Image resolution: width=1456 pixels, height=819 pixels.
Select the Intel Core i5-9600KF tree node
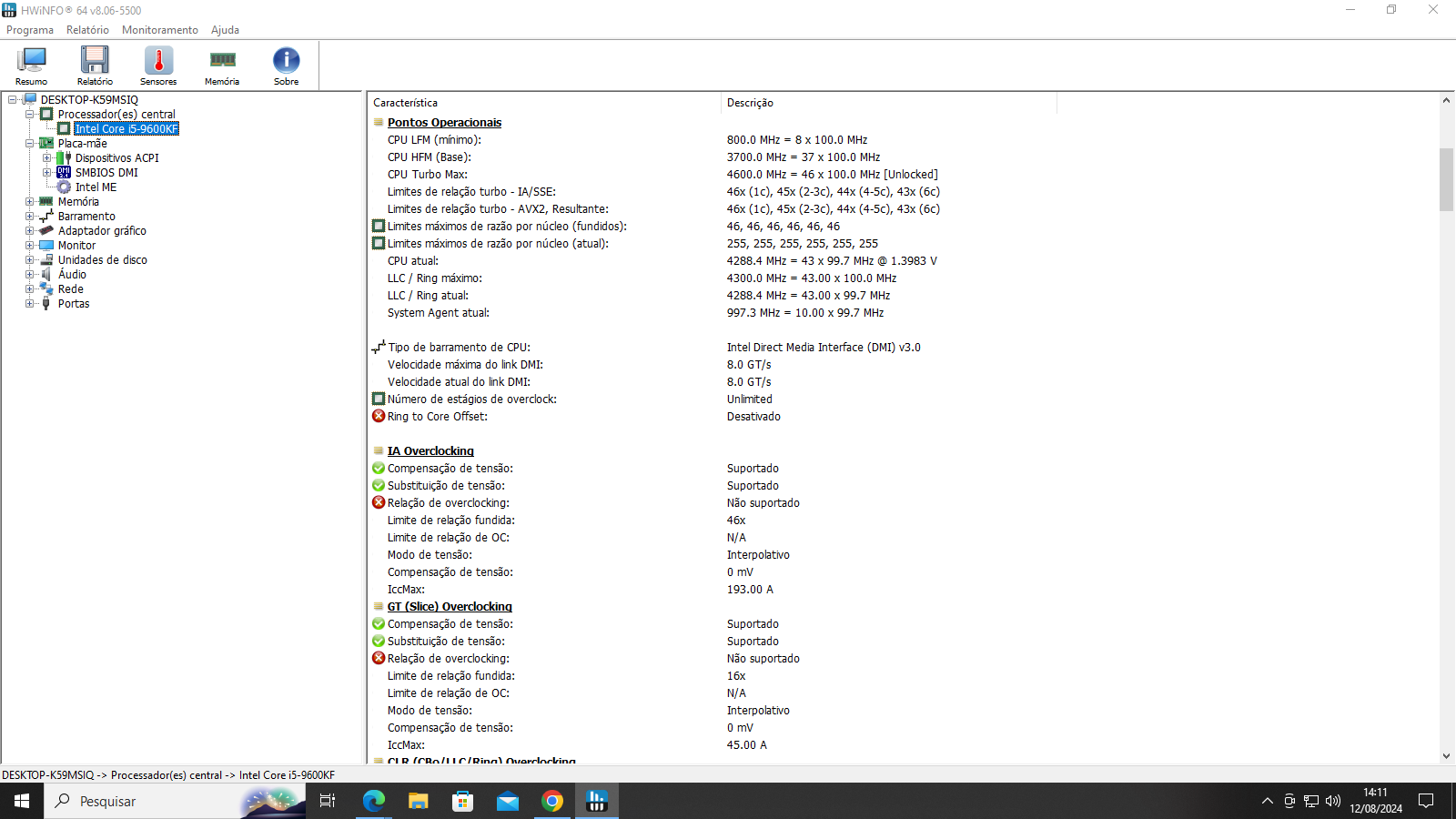pyautogui.click(x=126, y=129)
